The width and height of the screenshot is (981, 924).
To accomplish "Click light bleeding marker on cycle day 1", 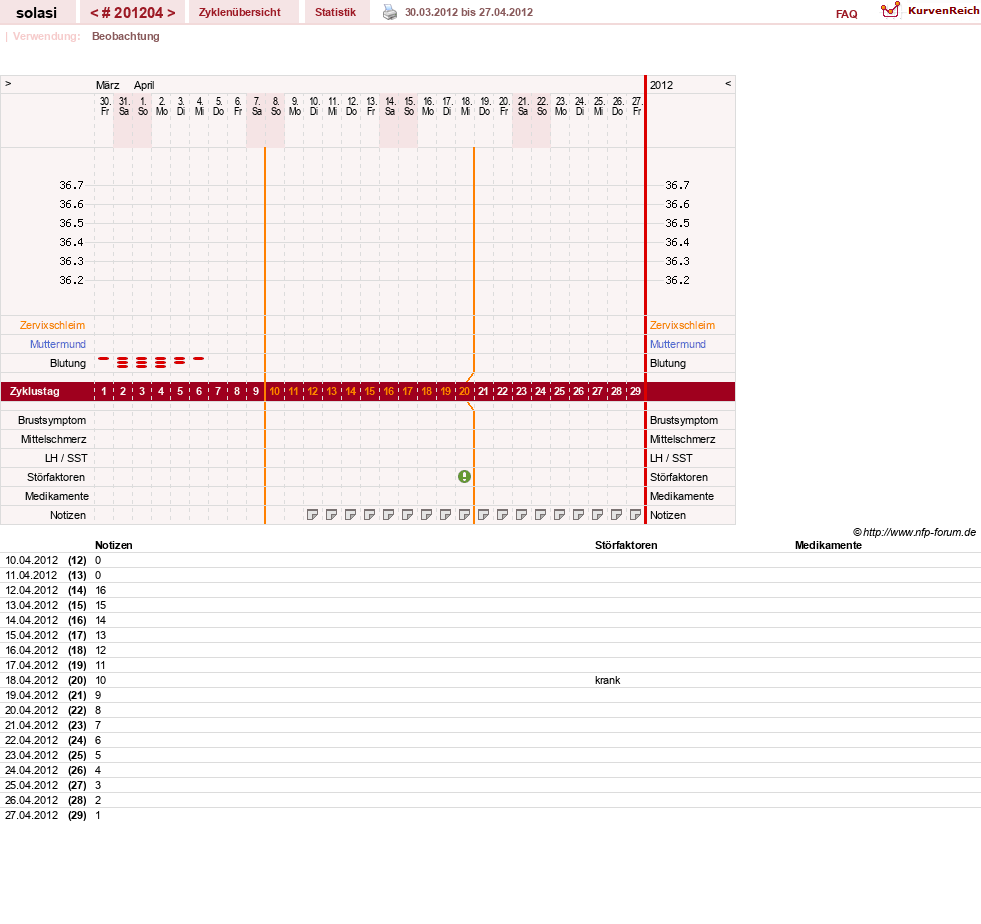I will [104, 358].
